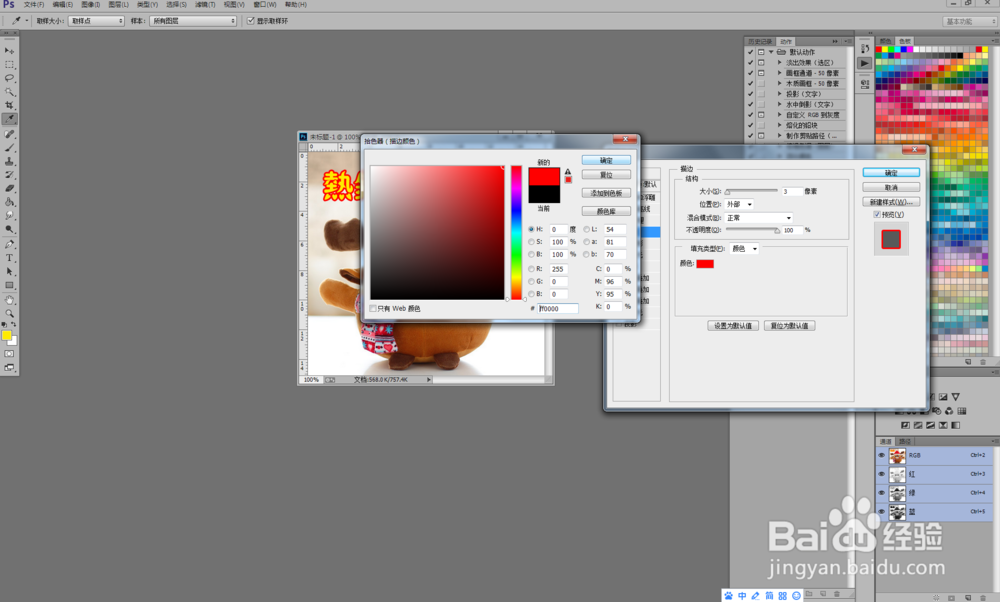Select the S saturation radio button
This screenshot has width=1000, height=602.
point(531,242)
